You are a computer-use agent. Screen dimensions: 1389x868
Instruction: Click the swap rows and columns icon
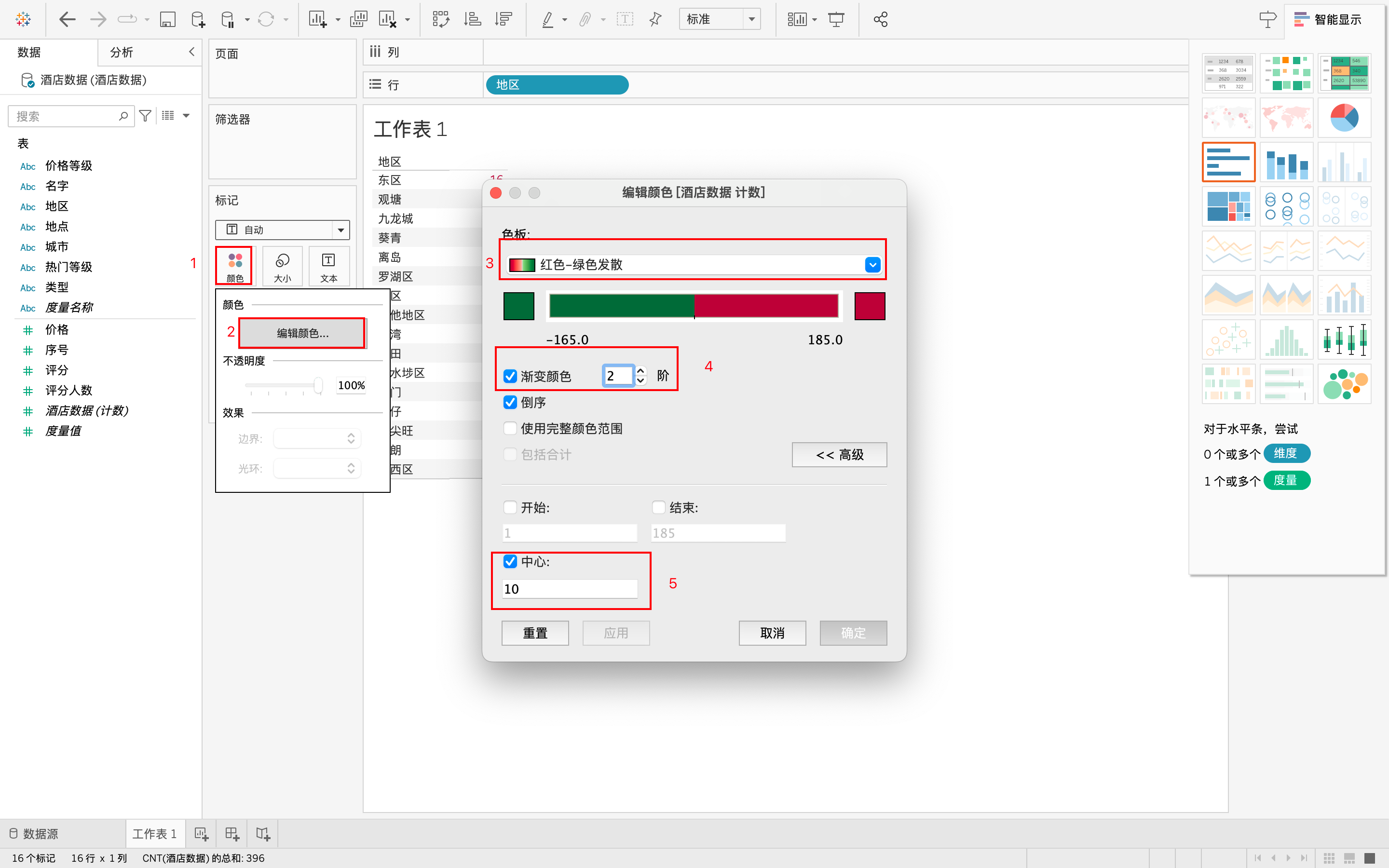coord(440,19)
